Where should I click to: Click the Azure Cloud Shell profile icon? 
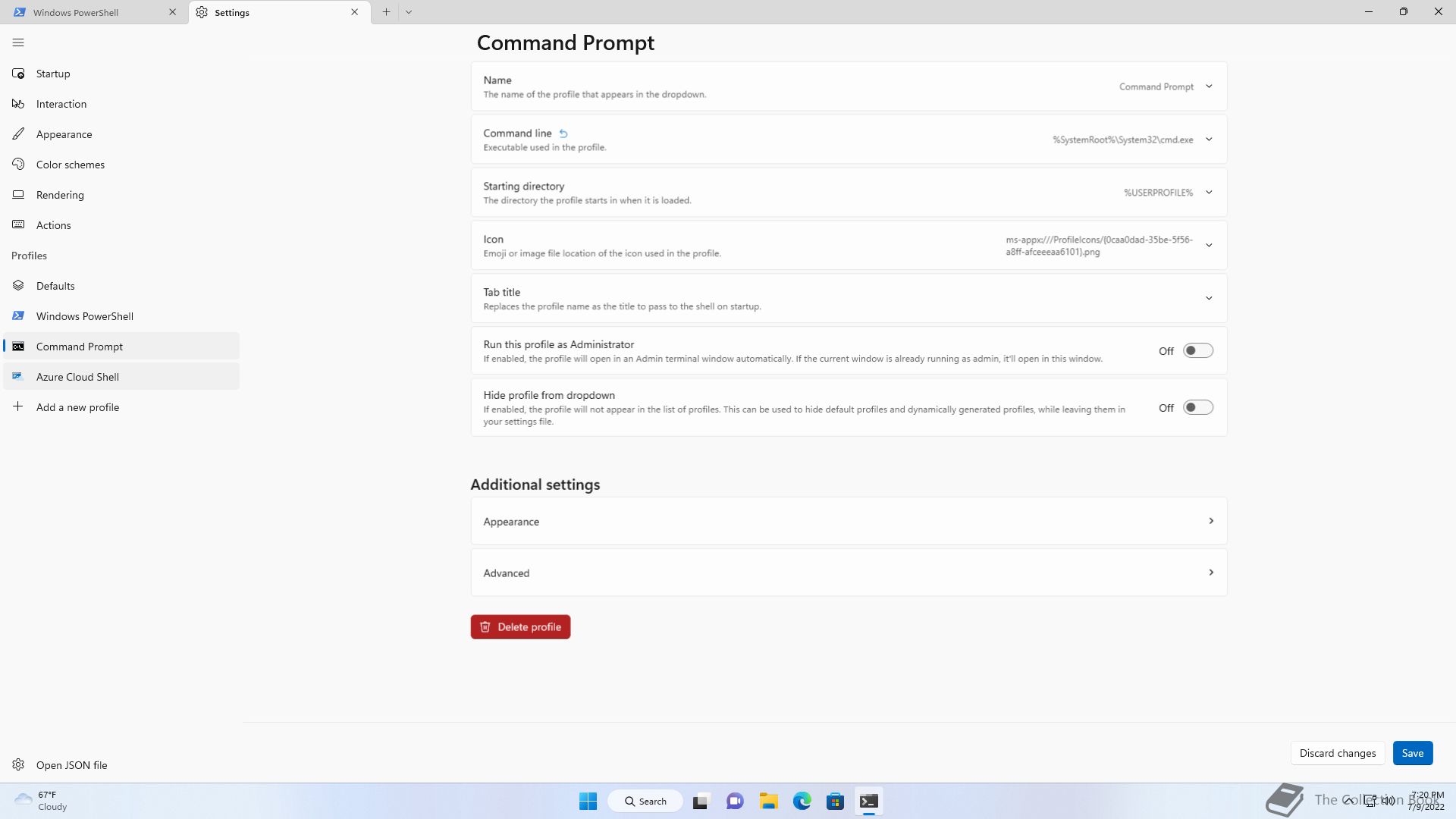(18, 377)
